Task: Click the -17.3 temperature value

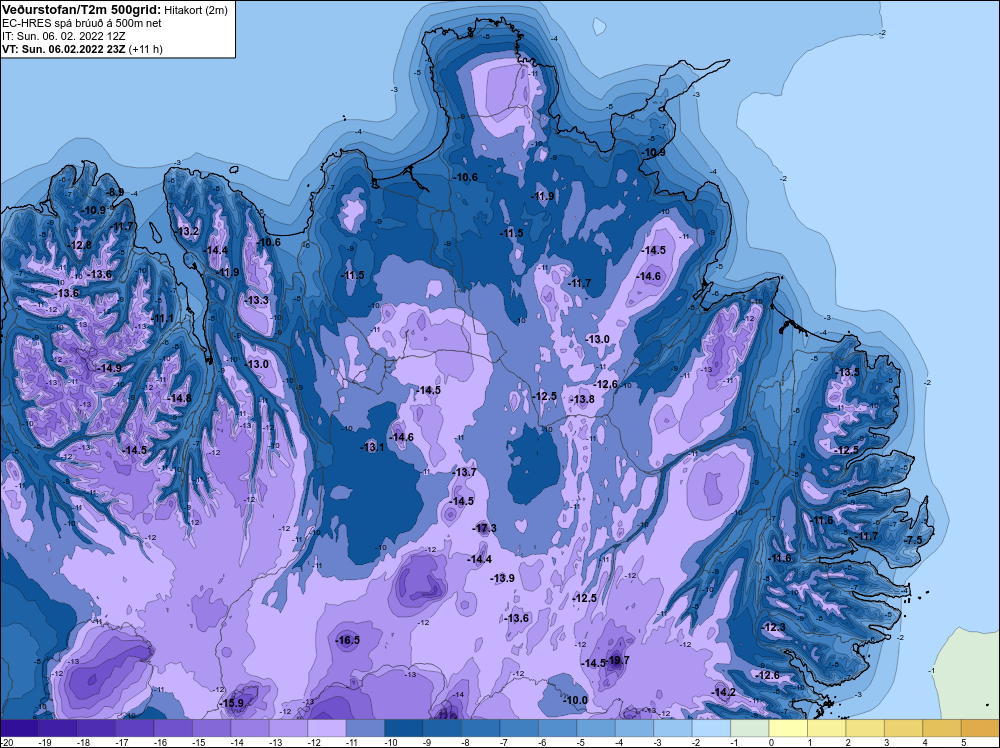Action: [x=484, y=528]
